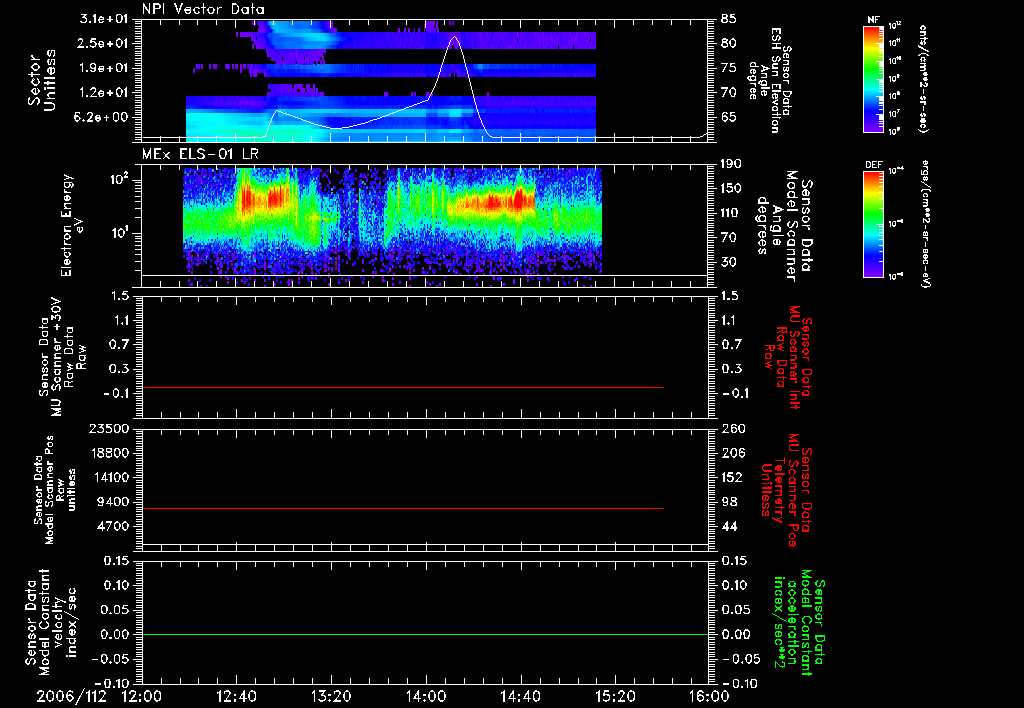The width and height of the screenshot is (1024, 708).
Task: Click the Model Scanner Pos Raw axis title
Action: pyautogui.click(x=55, y=489)
